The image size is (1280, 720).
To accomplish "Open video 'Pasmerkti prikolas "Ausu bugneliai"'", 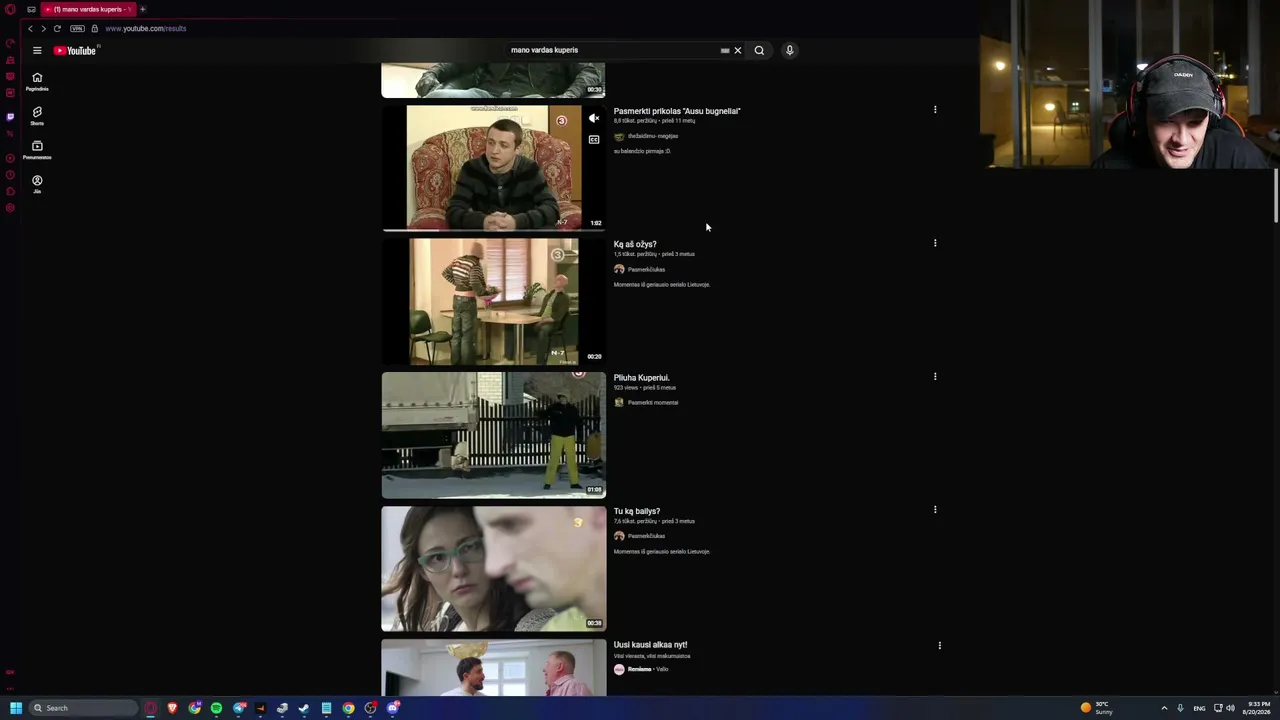I will (x=677, y=111).
